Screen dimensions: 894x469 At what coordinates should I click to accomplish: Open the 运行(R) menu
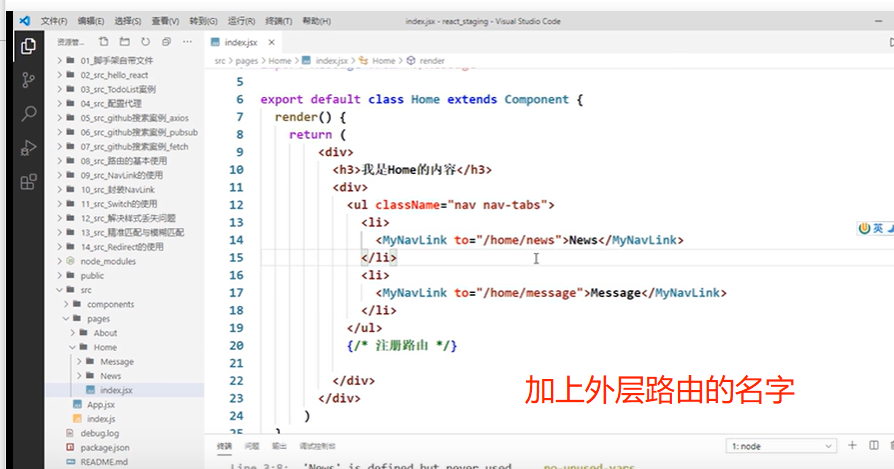tap(241, 21)
